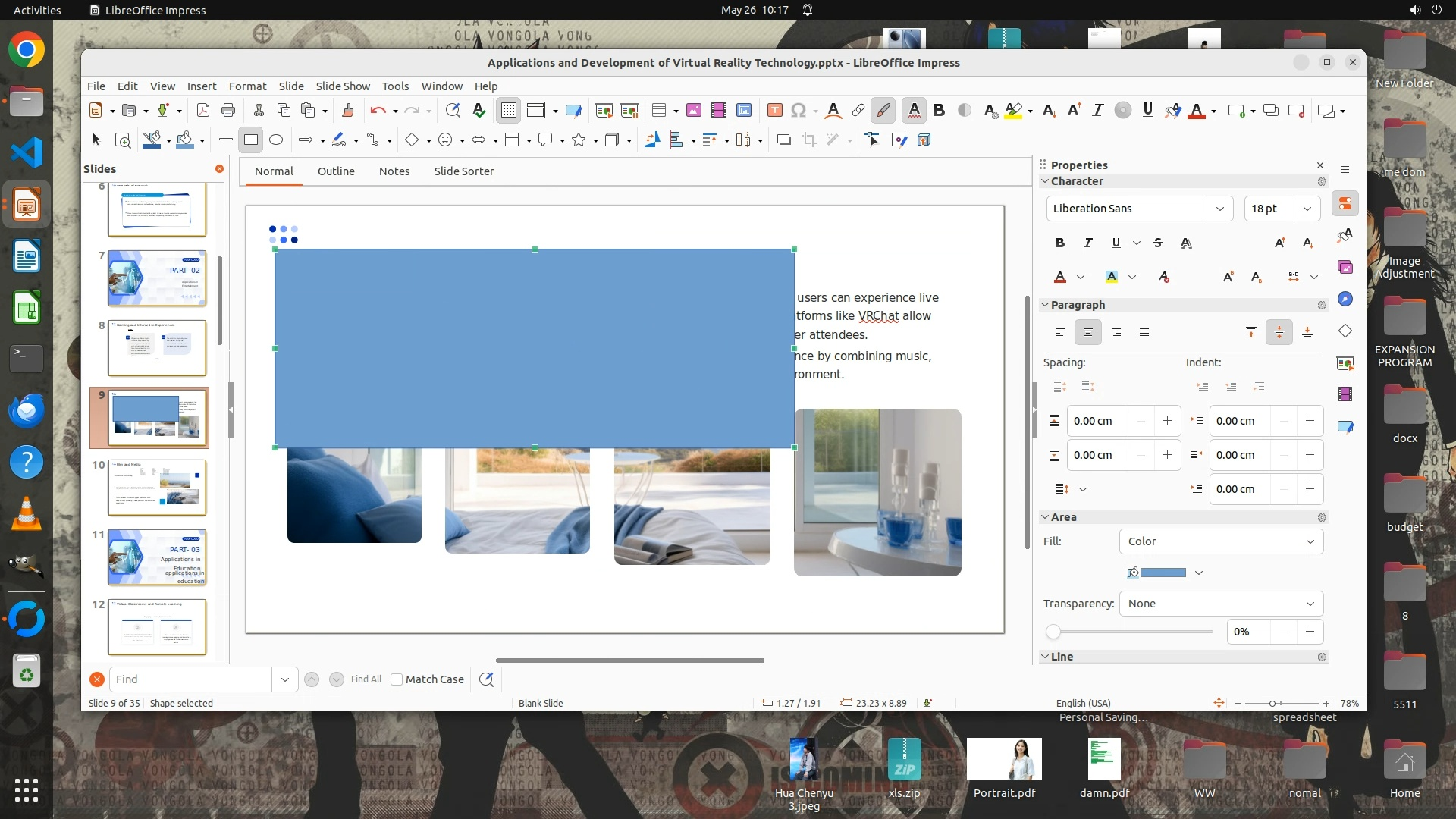Open the Fill type dropdown

coord(1221,541)
